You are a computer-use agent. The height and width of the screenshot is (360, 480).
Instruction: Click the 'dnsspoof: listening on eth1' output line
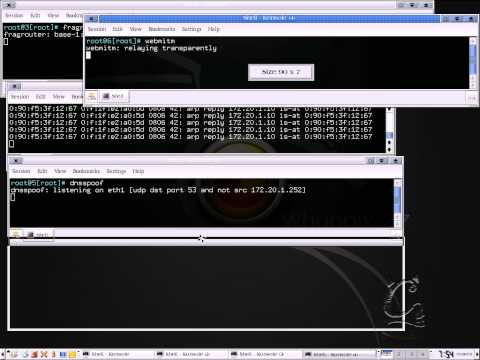tap(158, 190)
